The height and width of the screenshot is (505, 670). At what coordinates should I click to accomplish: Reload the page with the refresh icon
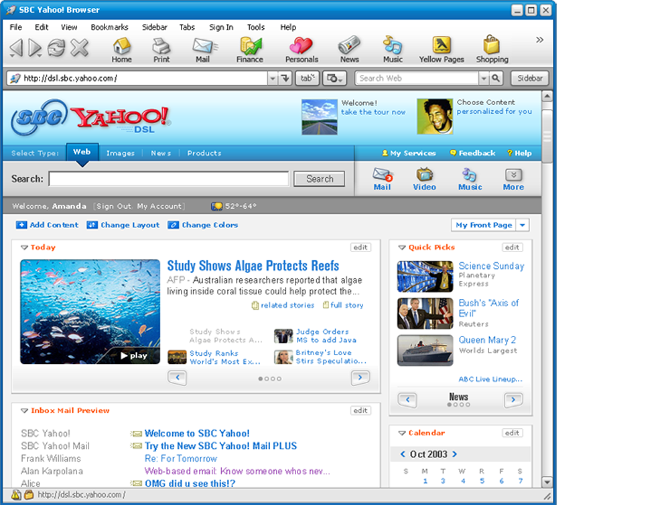tap(56, 47)
